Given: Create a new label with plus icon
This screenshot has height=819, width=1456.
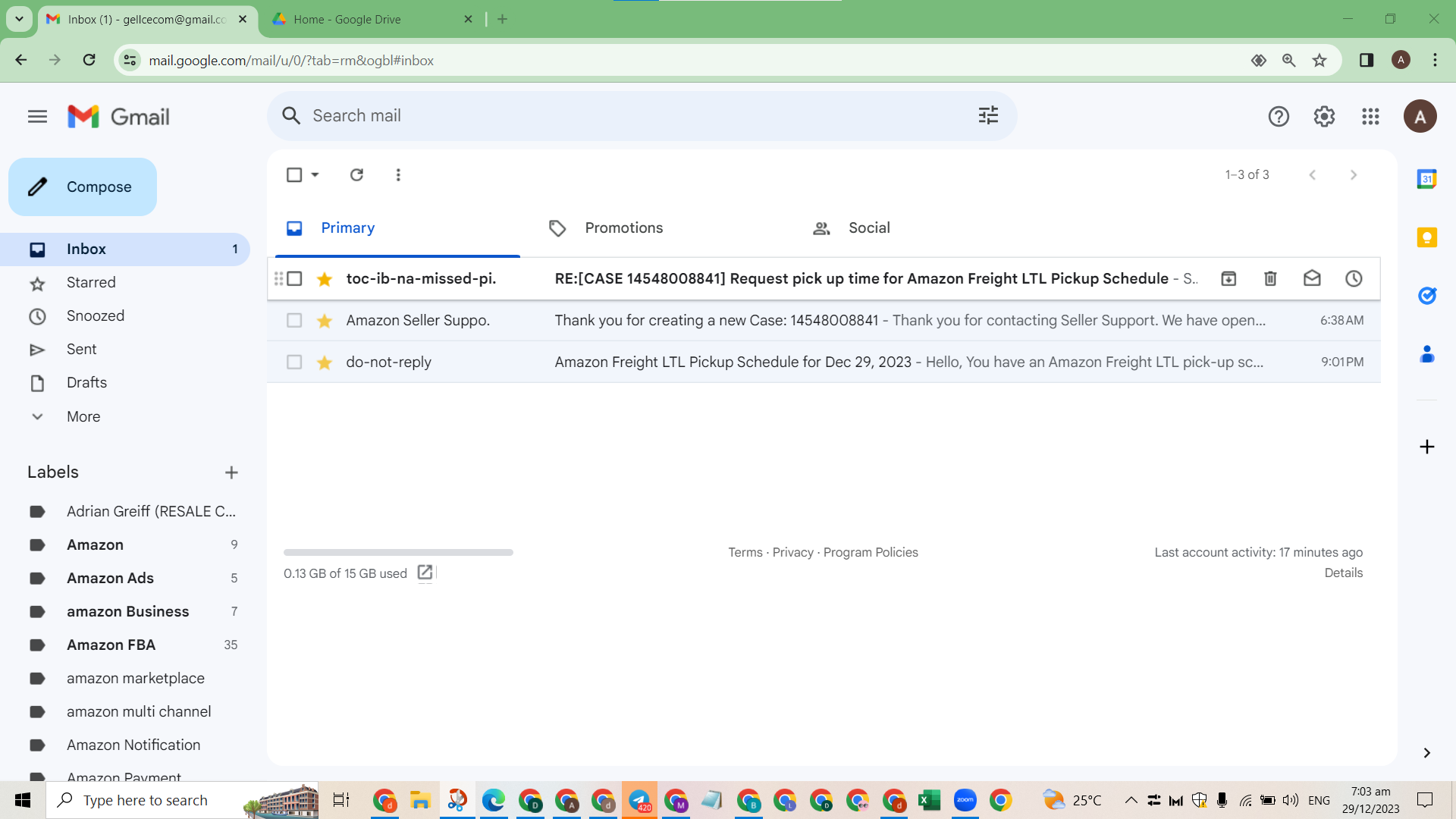Looking at the screenshot, I should pos(231,472).
